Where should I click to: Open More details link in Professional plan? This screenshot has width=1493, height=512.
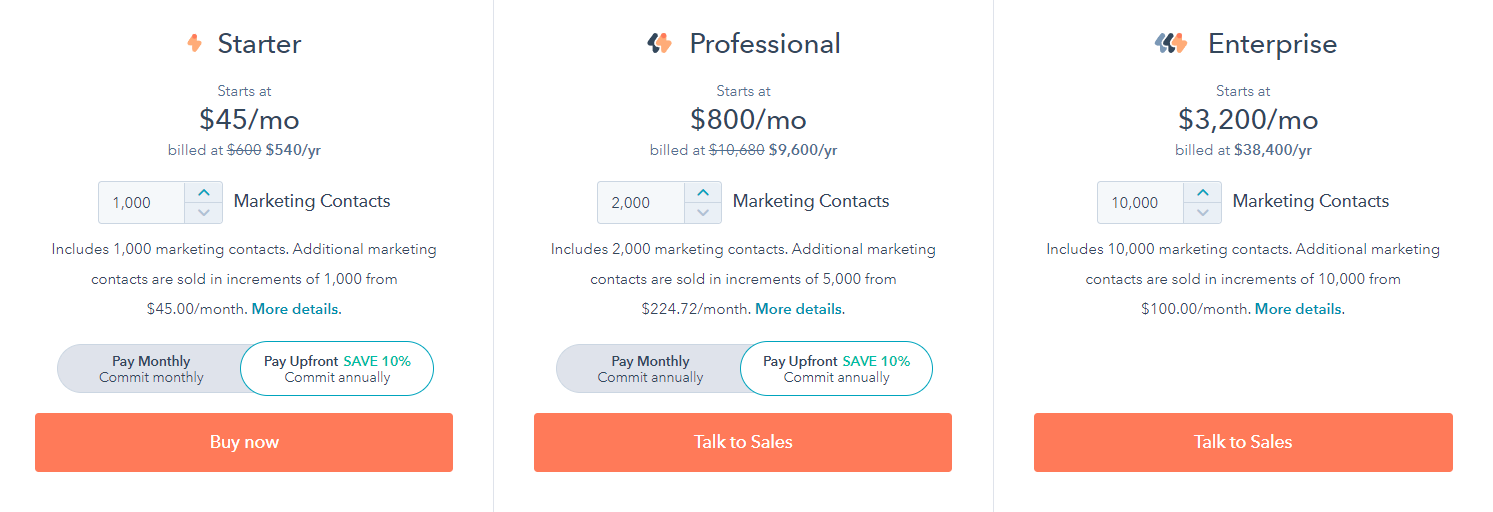(x=799, y=309)
